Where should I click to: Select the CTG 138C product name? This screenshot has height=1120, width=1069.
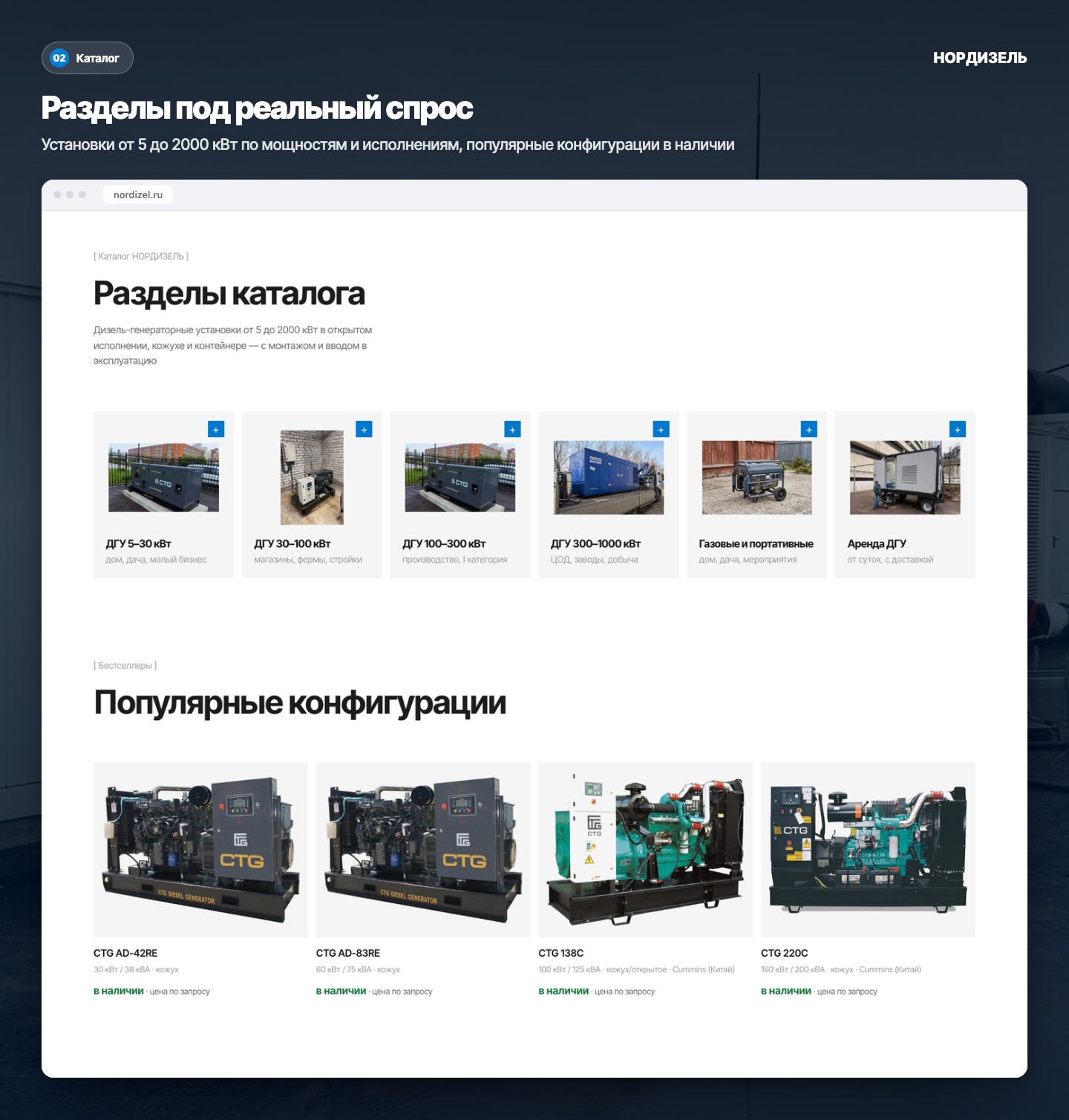[561, 953]
